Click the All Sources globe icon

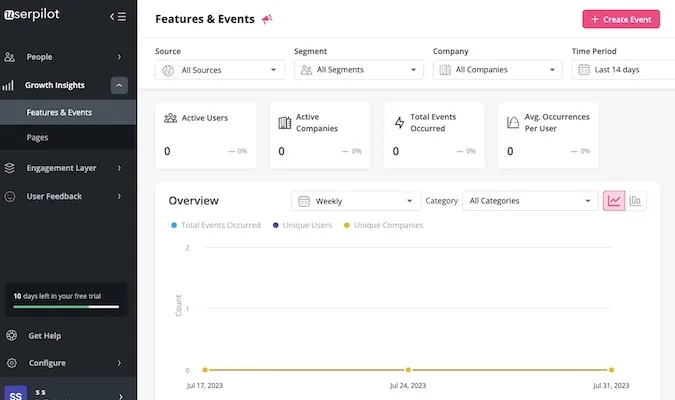point(168,70)
